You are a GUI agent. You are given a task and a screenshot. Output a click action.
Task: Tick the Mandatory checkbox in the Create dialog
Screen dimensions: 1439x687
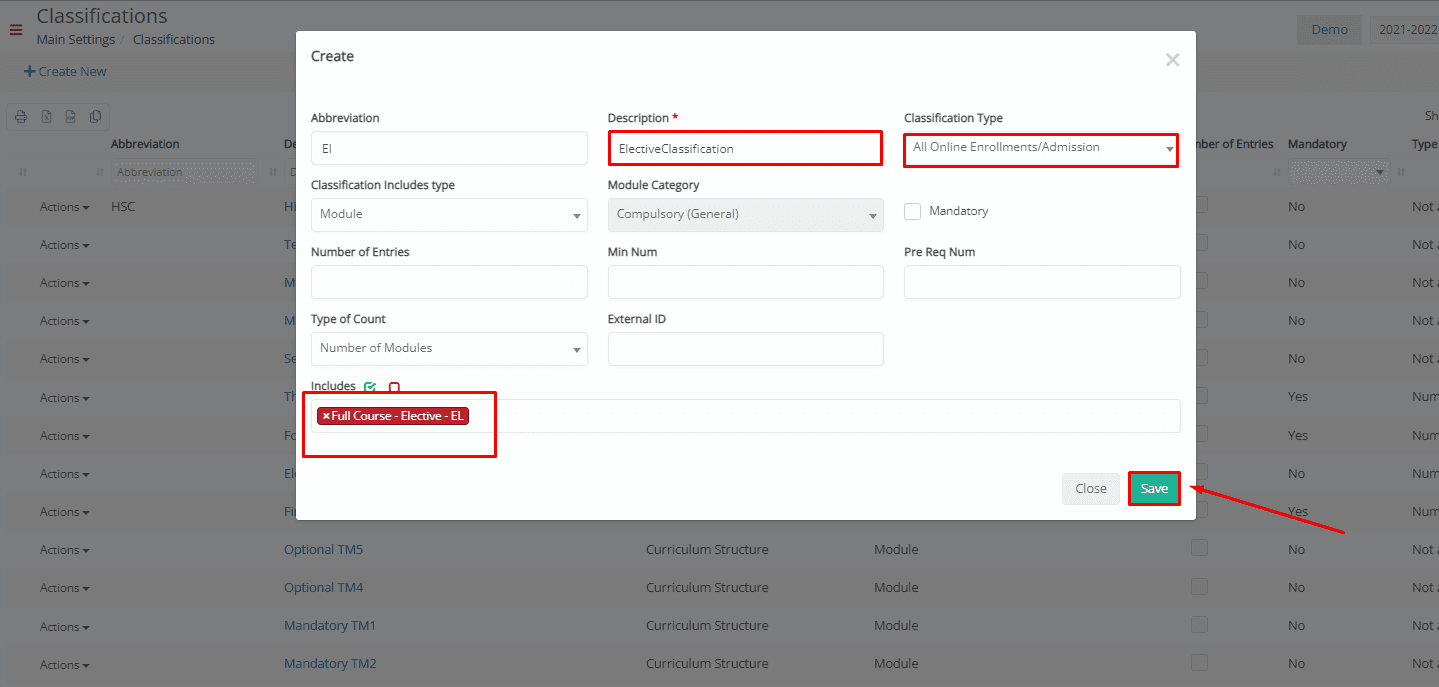click(912, 211)
